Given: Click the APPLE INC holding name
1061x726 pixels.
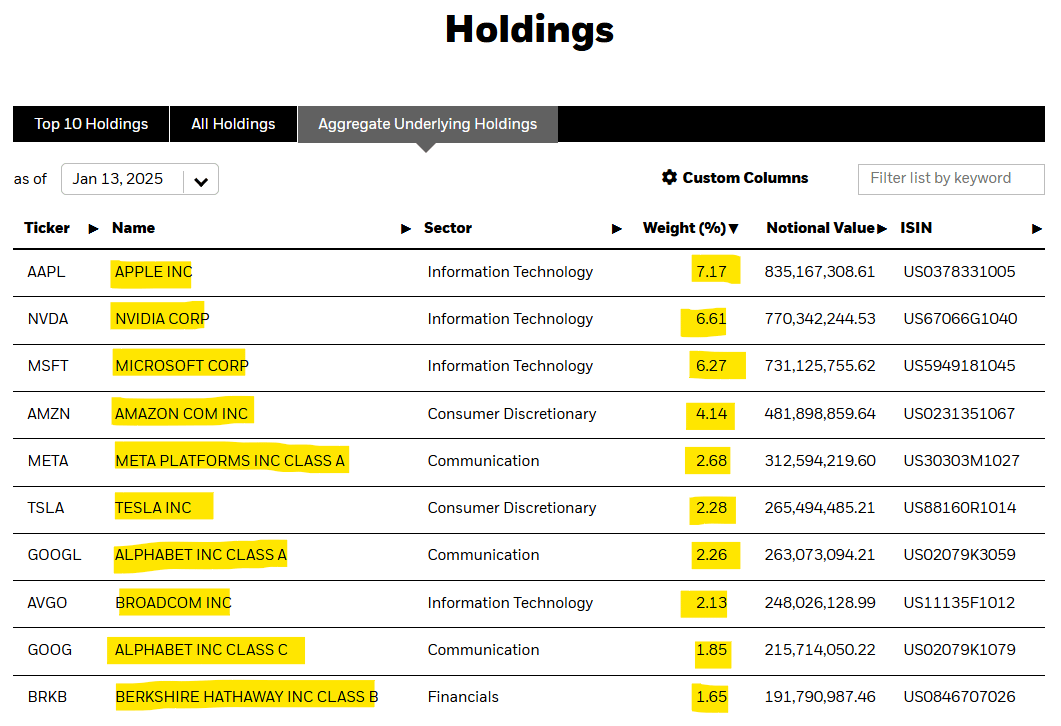Looking at the screenshot, I should 153,272.
